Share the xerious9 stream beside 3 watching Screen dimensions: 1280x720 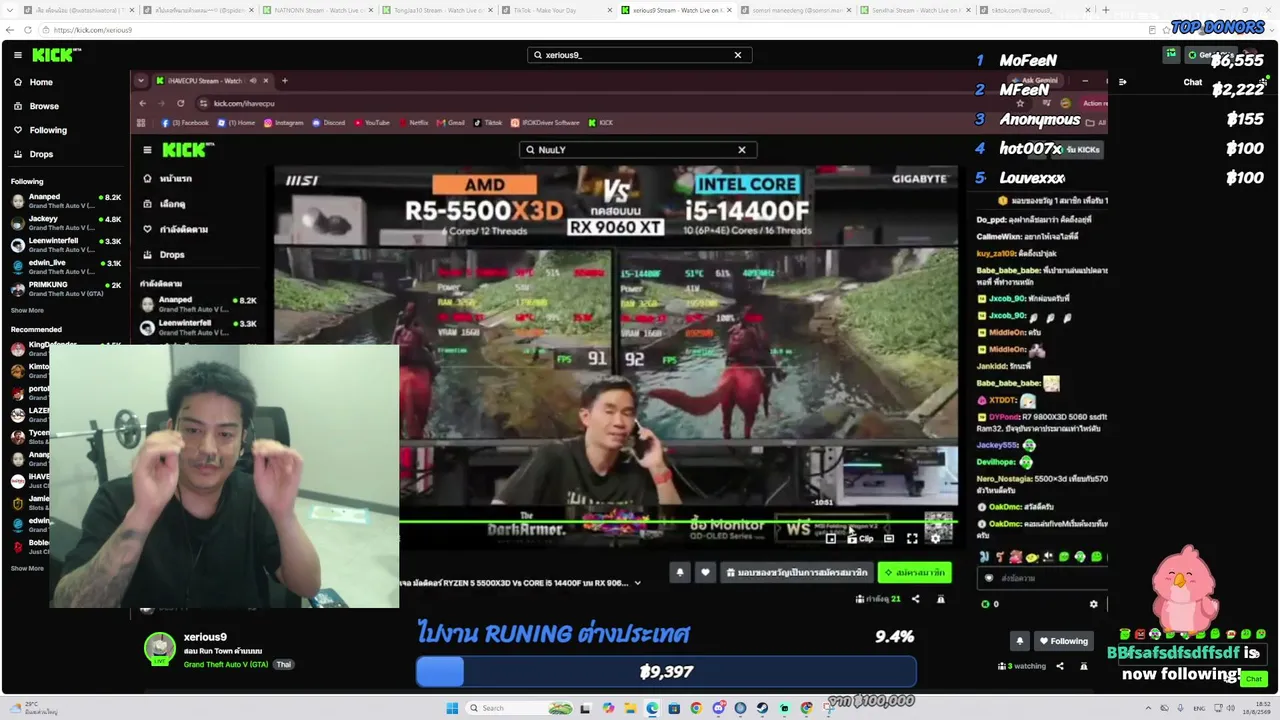1060,666
